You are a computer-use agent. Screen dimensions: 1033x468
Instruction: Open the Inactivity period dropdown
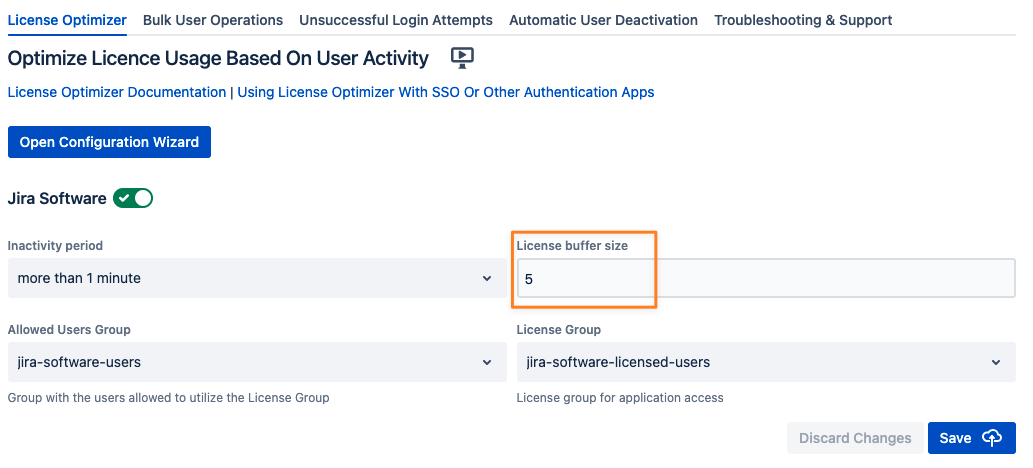pos(256,278)
